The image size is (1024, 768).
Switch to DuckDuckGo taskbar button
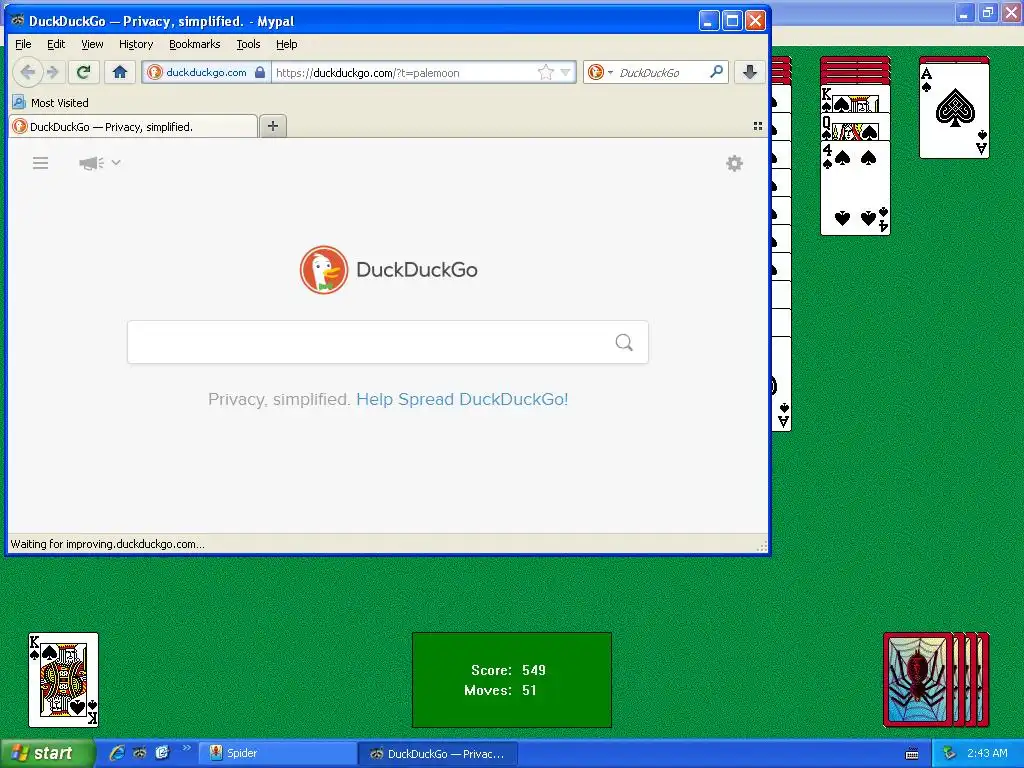coord(438,754)
